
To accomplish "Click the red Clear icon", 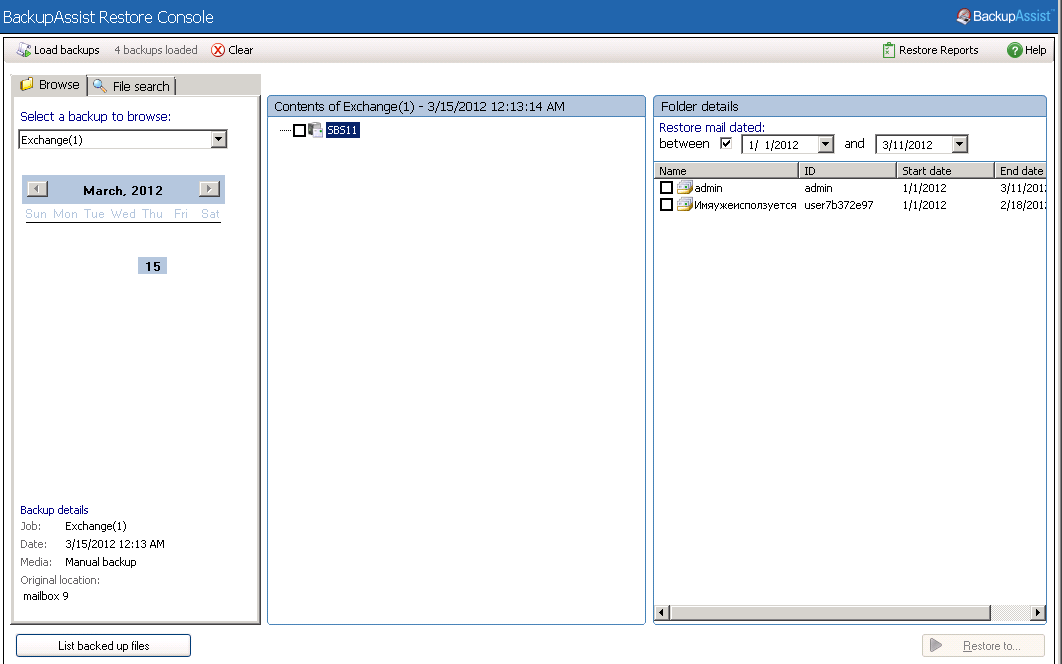I will coord(218,50).
